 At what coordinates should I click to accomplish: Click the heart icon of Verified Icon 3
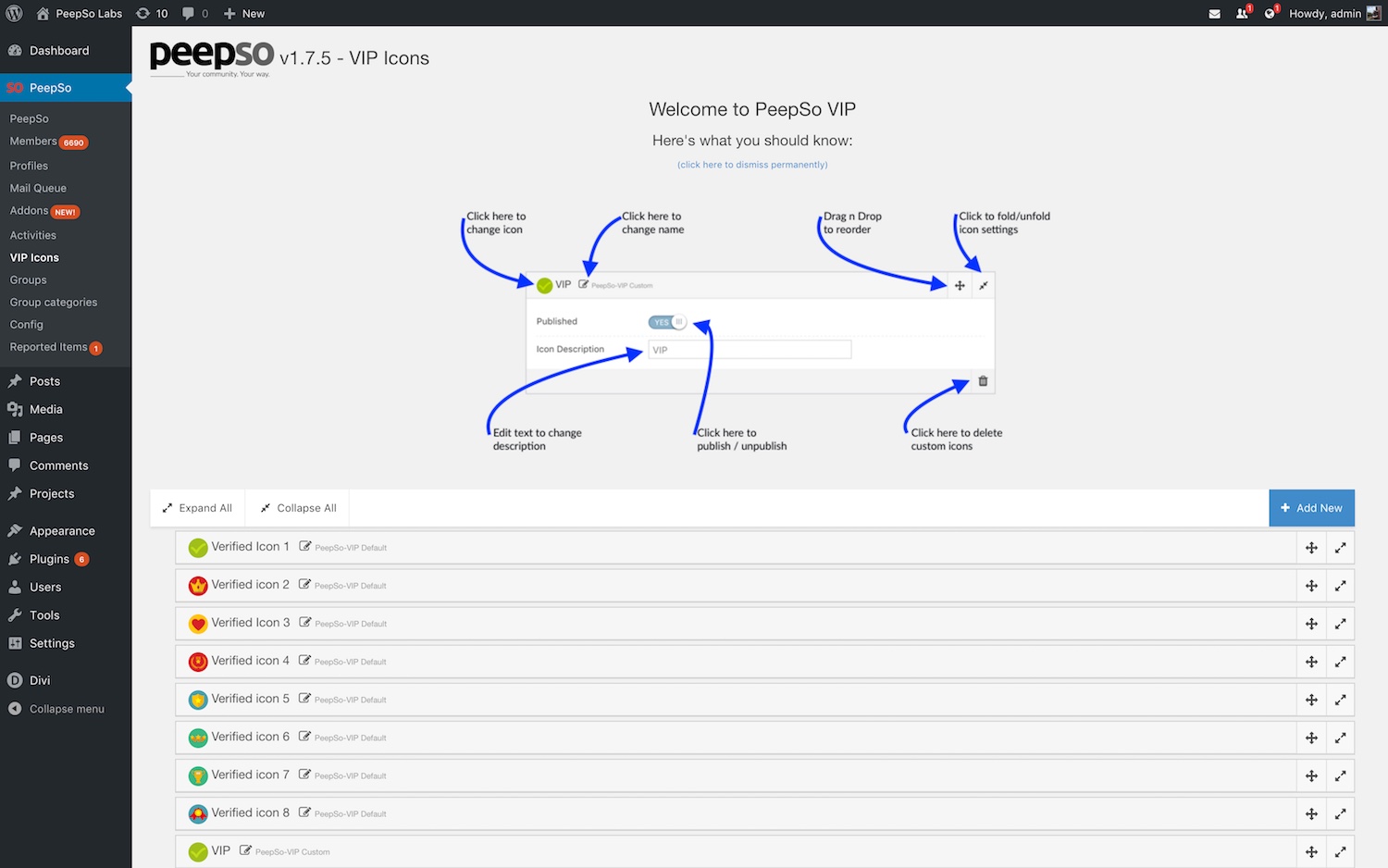click(198, 624)
